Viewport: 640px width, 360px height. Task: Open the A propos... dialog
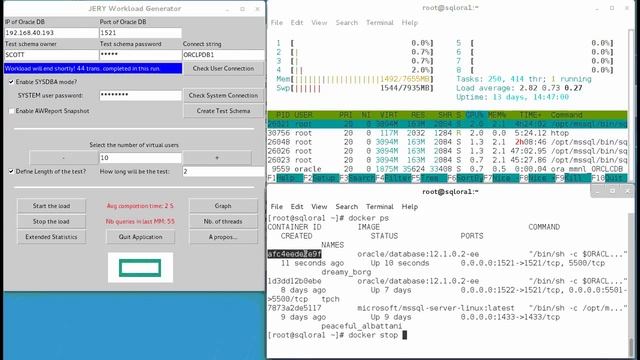pyautogui.click(x=223, y=237)
